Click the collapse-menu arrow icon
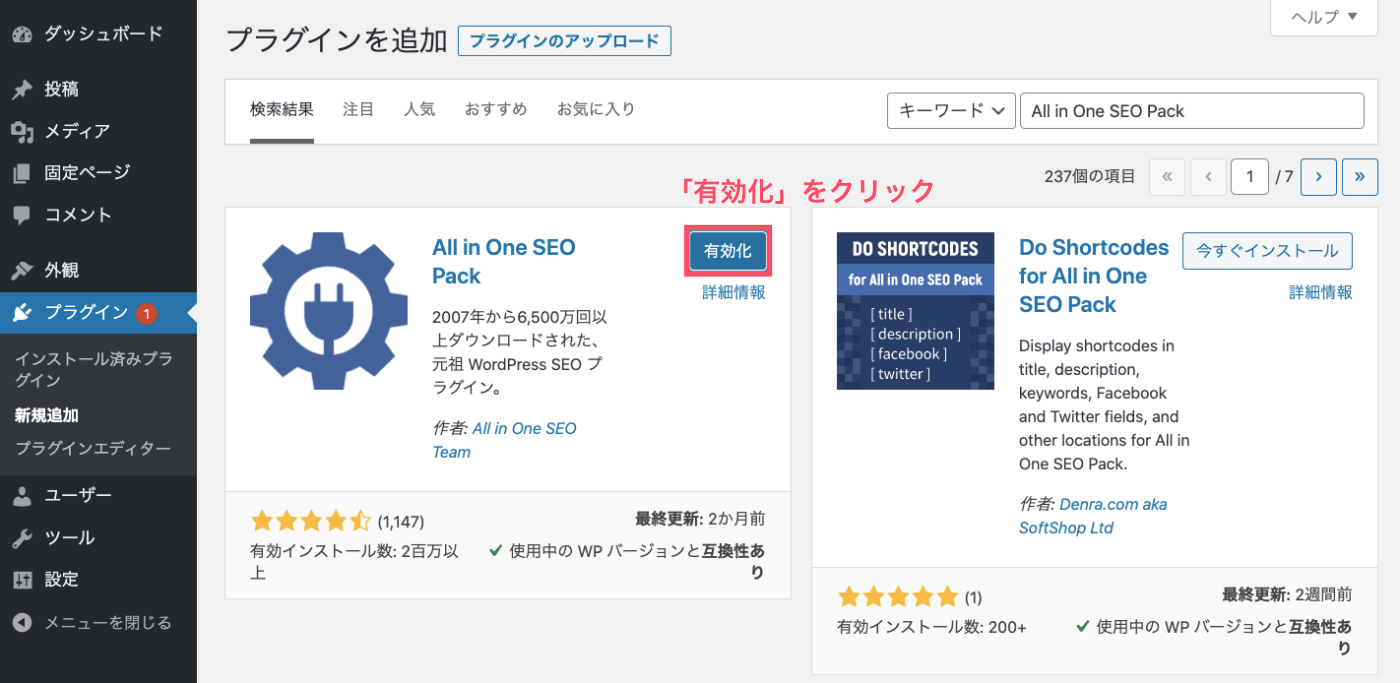Viewport: 1400px width, 683px height. (22, 622)
